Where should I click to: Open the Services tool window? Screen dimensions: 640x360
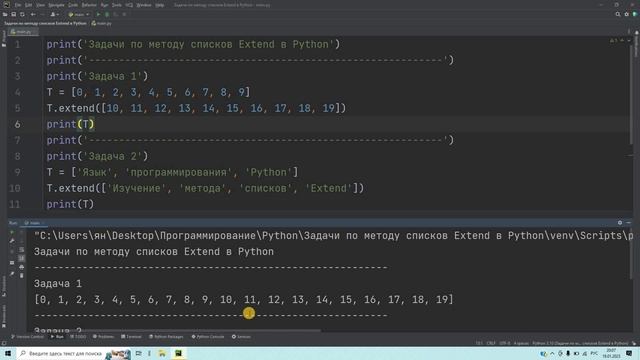tap(241, 337)
